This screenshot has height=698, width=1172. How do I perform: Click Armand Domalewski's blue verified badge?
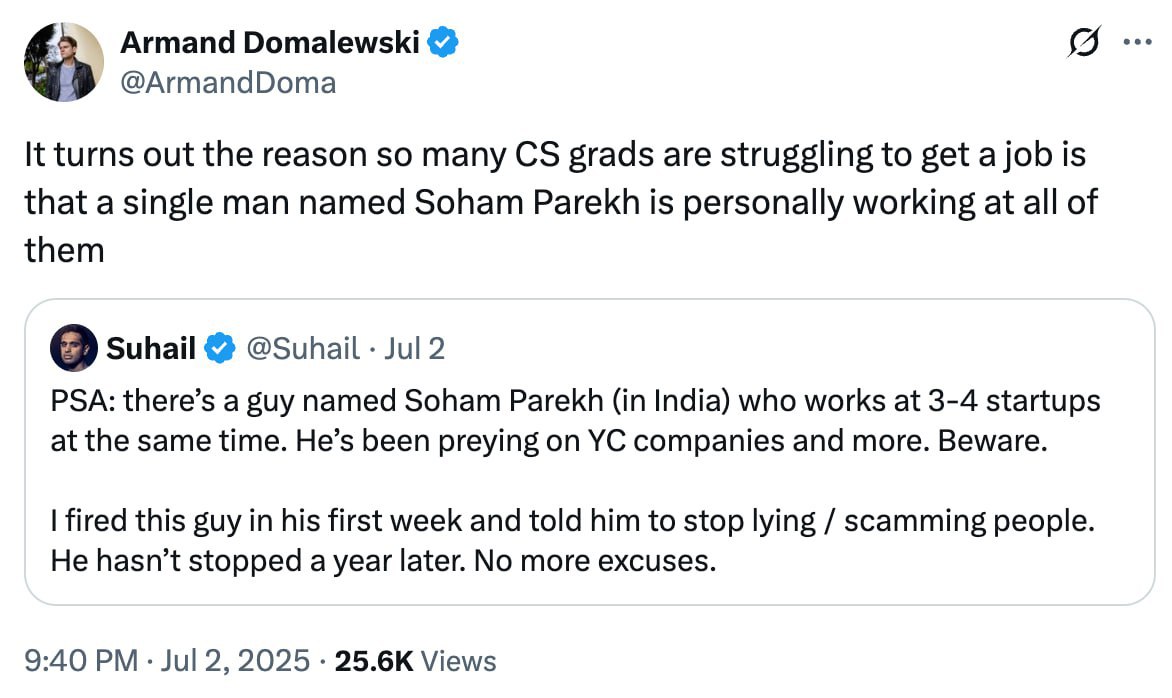(444, 42)
